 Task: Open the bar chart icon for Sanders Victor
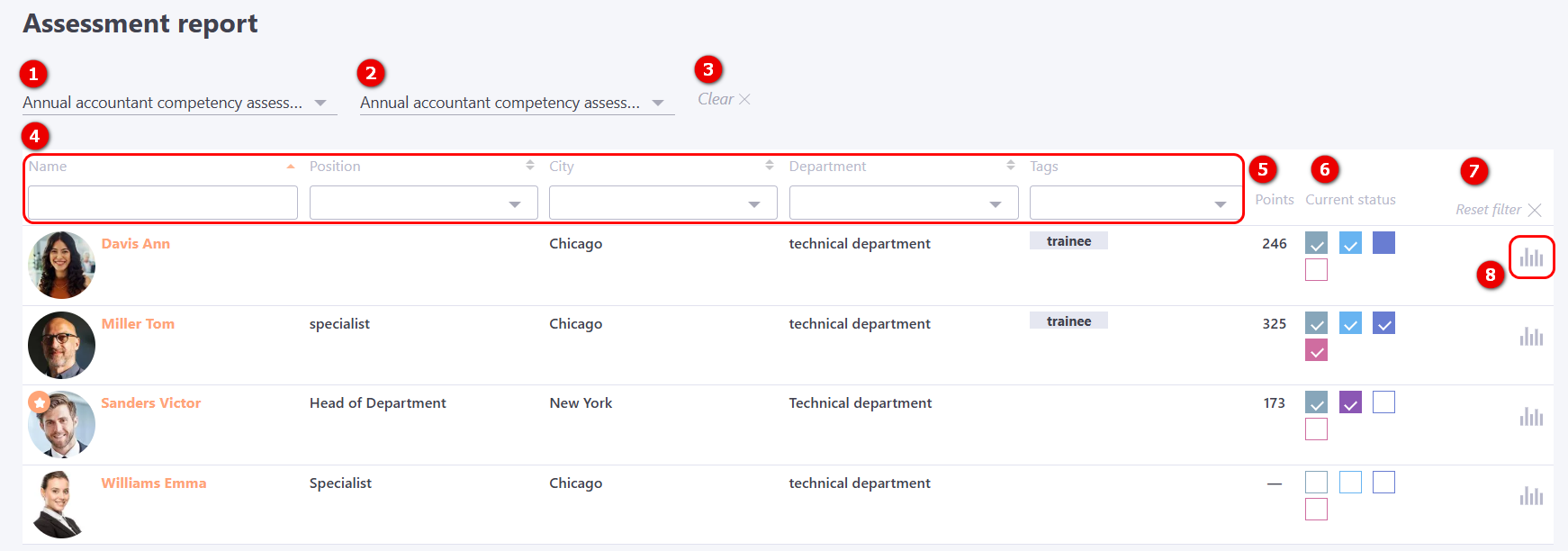[1531, 416]
